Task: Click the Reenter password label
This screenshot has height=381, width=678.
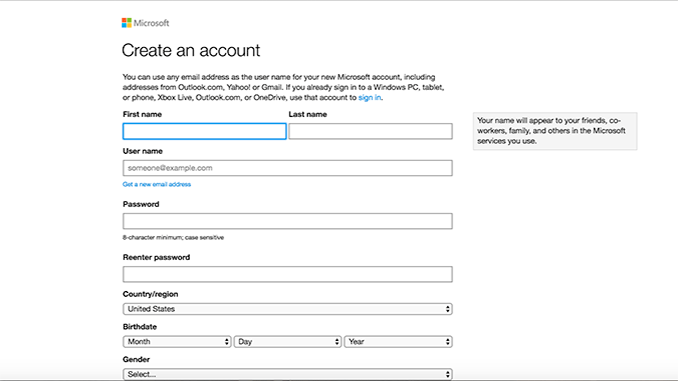Action: (157, 257)
